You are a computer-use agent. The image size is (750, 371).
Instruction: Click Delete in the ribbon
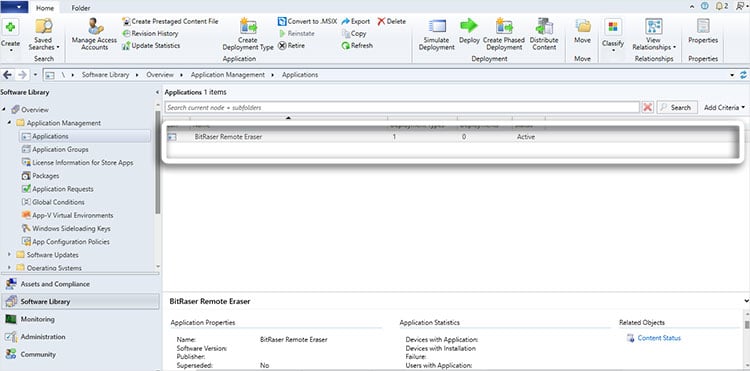[x=391, y=22]
